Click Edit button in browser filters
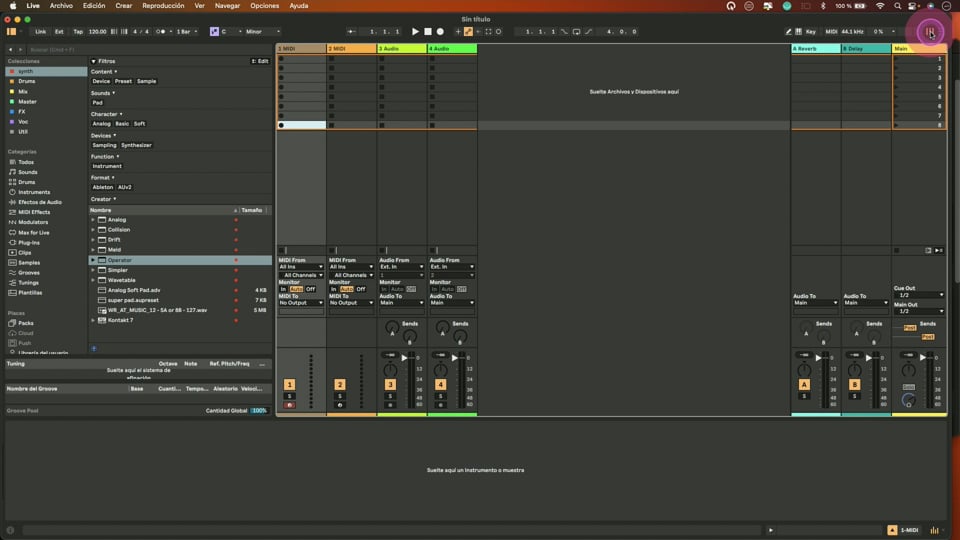 click(x=260, y=61)
